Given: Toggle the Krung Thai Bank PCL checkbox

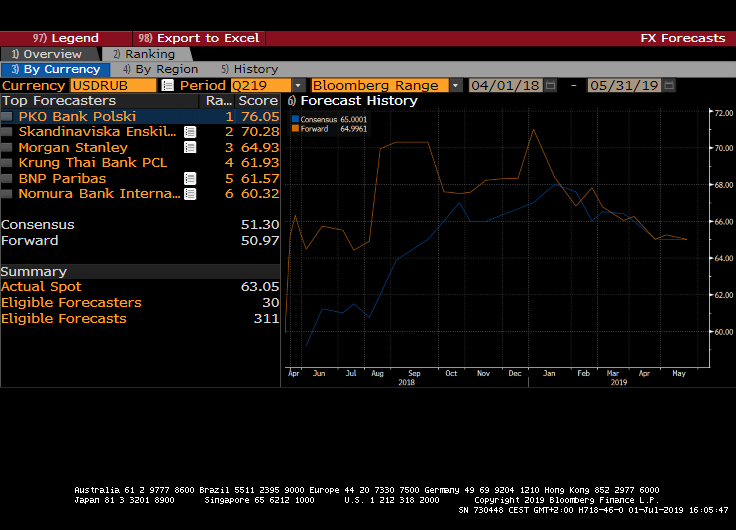Looking at the screenshot, I should 8,163.
